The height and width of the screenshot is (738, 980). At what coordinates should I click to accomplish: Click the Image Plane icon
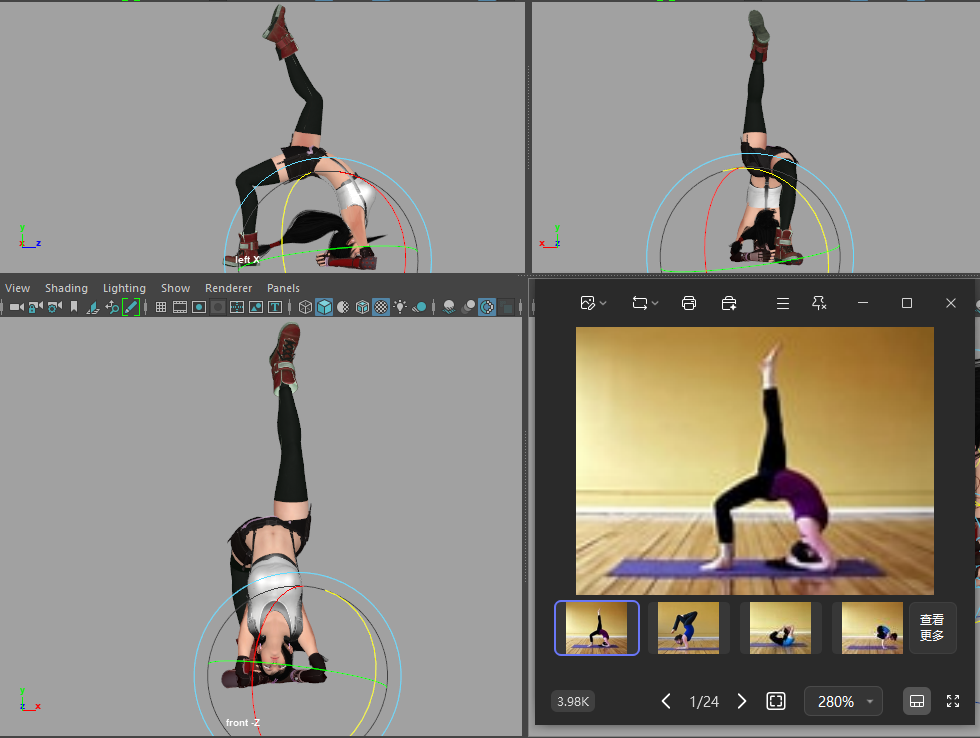click(93, 307)
